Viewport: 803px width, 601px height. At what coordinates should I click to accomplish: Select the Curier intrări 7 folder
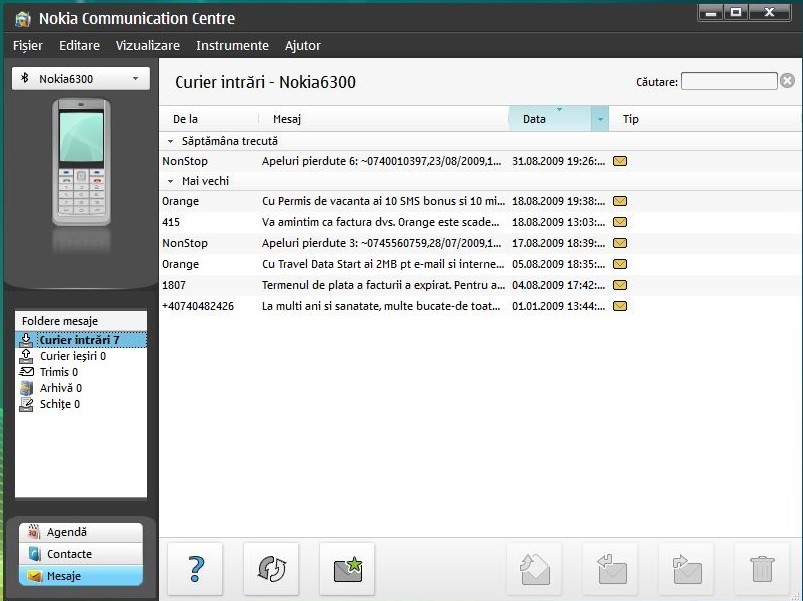click(79, 340)
